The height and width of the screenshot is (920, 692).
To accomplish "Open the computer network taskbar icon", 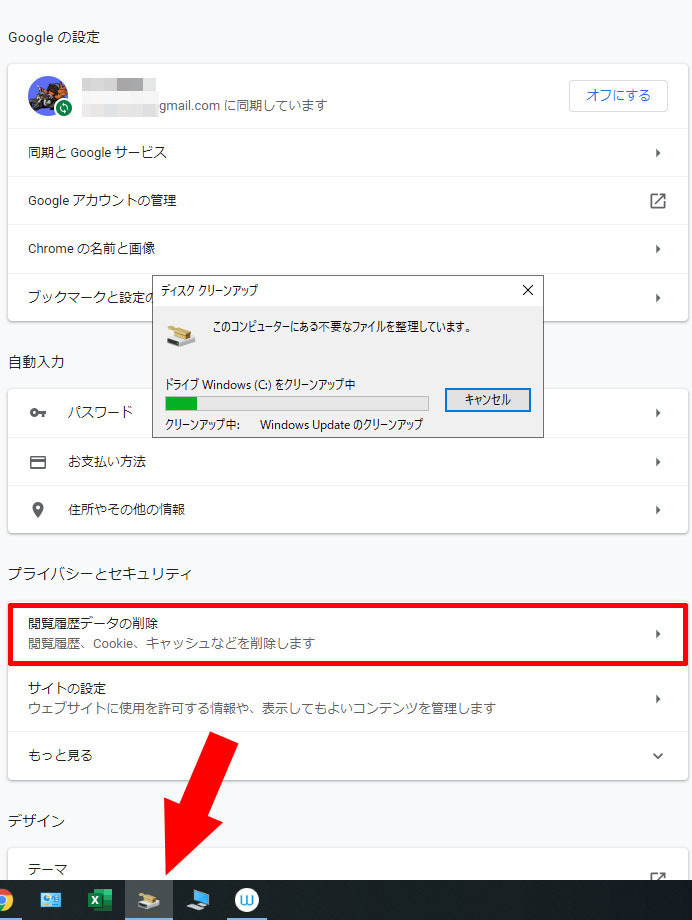I will coord(198,899).
